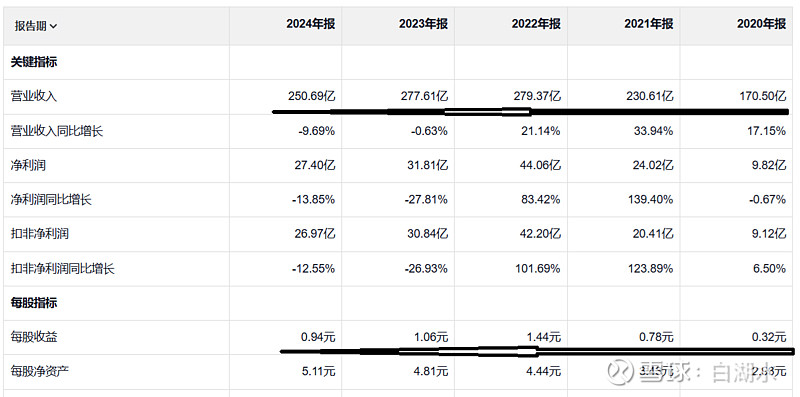Select the 2020年报 column header
This screenshot has width=800, height=397.
click(x=761, y=24)
